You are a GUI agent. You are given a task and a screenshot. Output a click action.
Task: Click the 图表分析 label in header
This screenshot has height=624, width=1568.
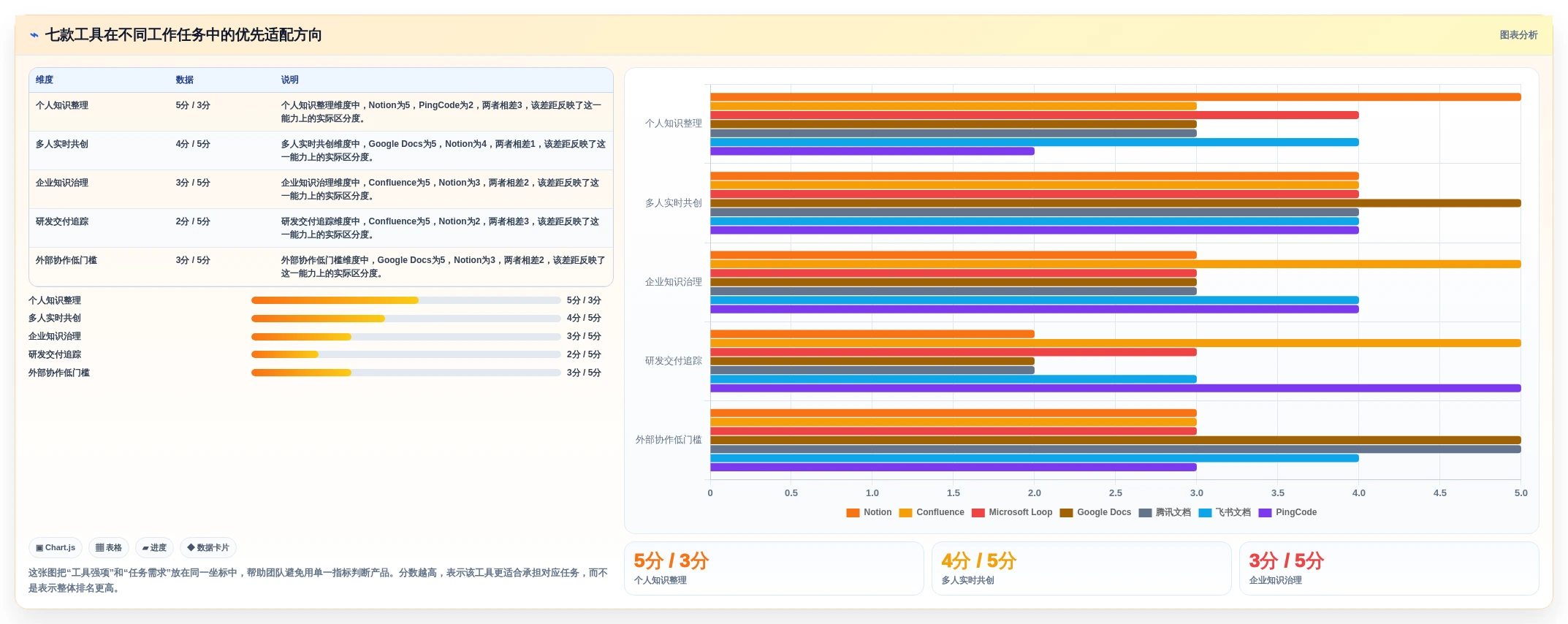coord(1518,35)
